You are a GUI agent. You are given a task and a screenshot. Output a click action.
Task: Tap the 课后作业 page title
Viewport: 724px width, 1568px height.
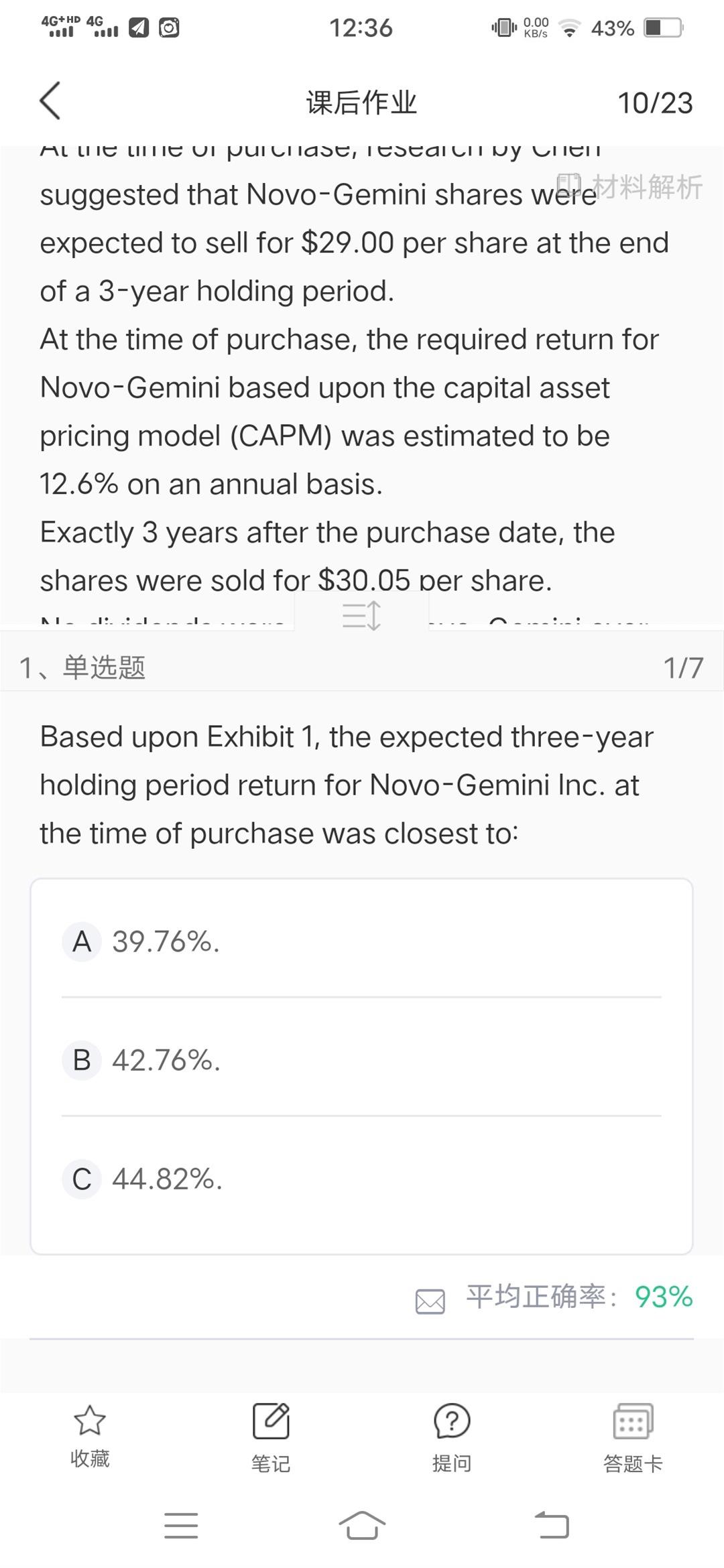pos(361,103)
